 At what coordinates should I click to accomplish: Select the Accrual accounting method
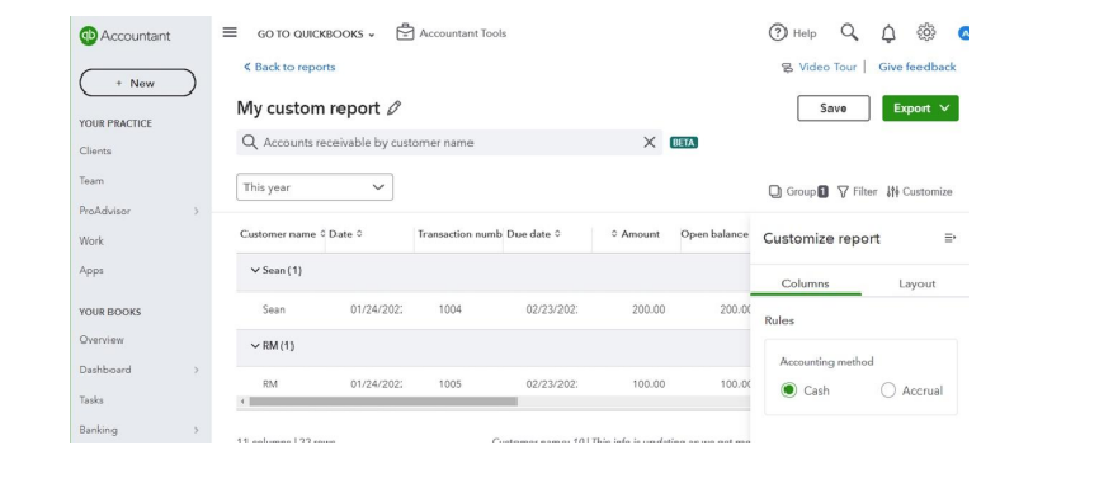pyautogui.click(x=888, y=390)
